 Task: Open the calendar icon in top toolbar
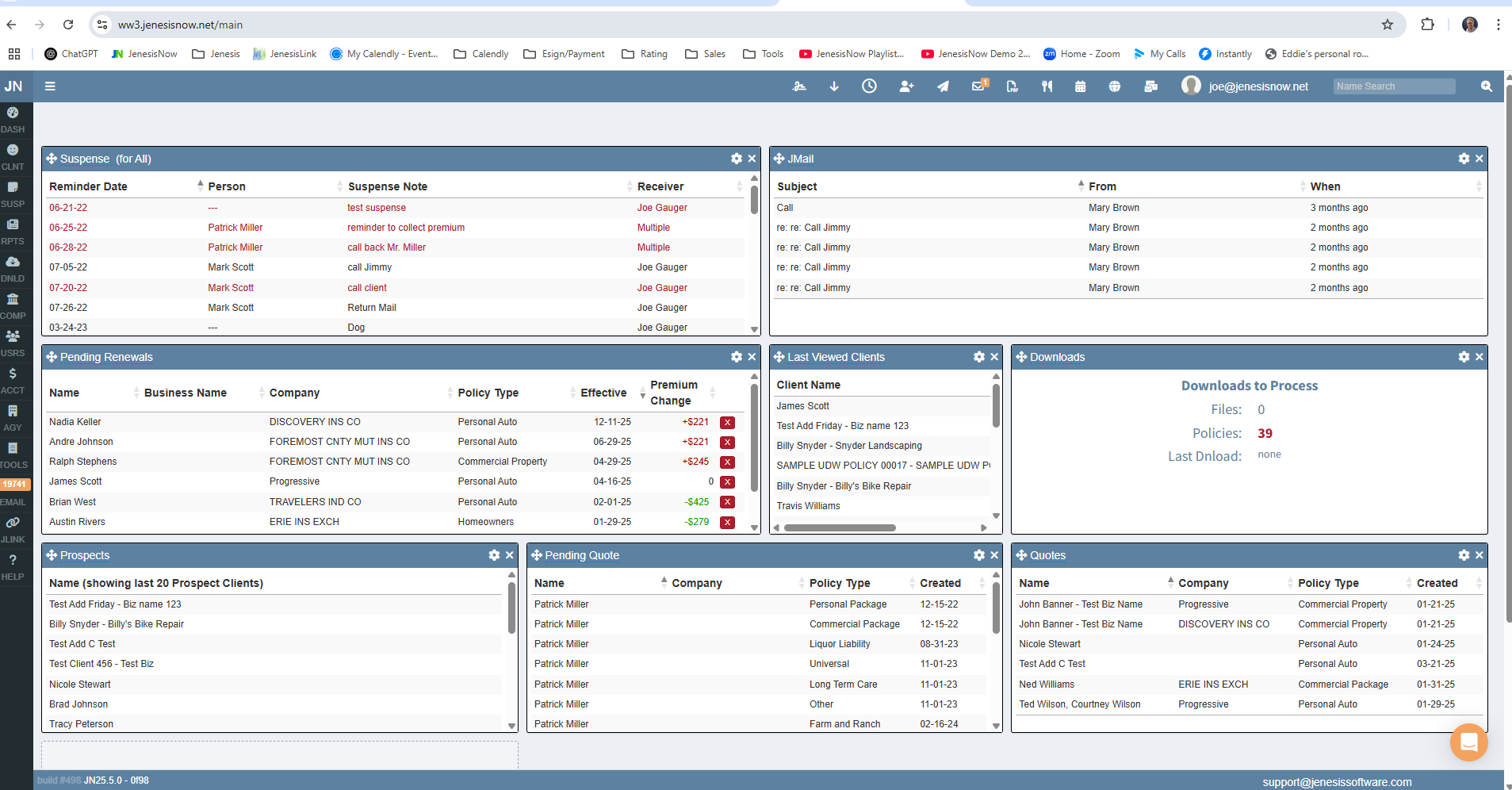point(1080,86)
